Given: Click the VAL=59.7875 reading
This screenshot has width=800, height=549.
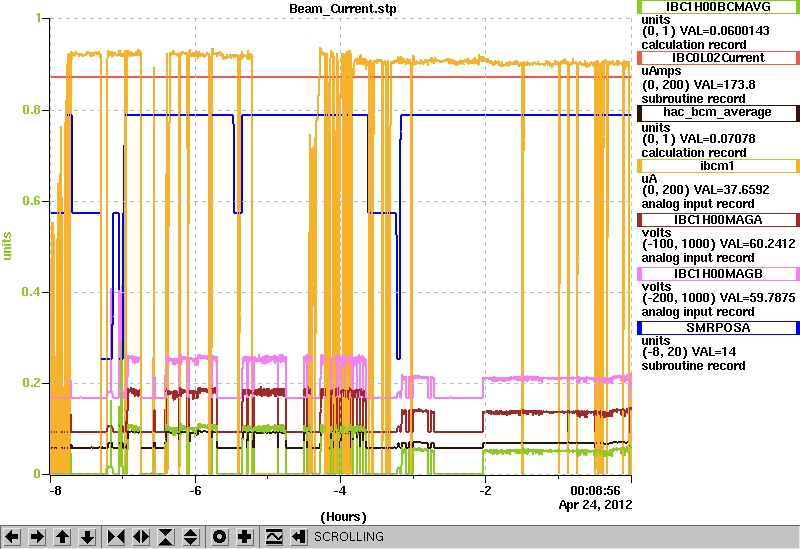Looking at the screenshot, I should click(756, 298).
